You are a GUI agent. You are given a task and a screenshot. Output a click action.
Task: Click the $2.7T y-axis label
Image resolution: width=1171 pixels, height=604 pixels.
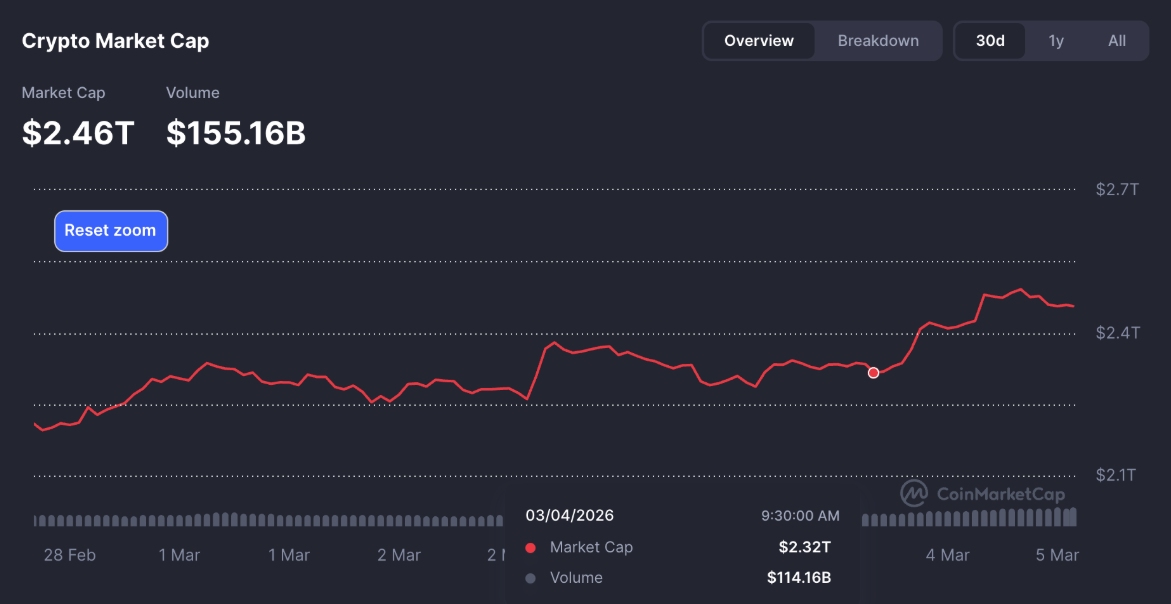click(x=1116, y=189)
